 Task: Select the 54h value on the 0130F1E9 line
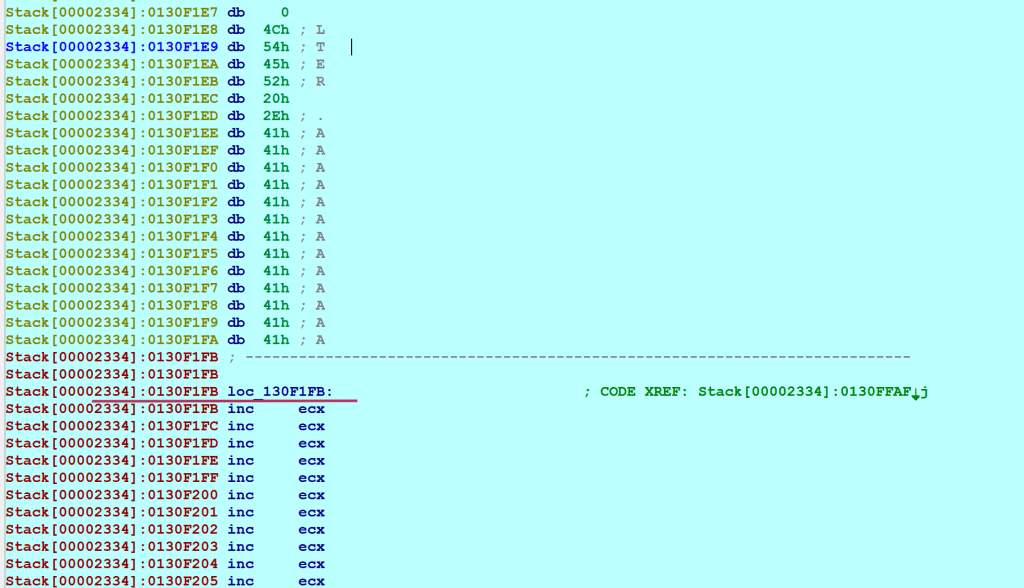click(276, 47)
